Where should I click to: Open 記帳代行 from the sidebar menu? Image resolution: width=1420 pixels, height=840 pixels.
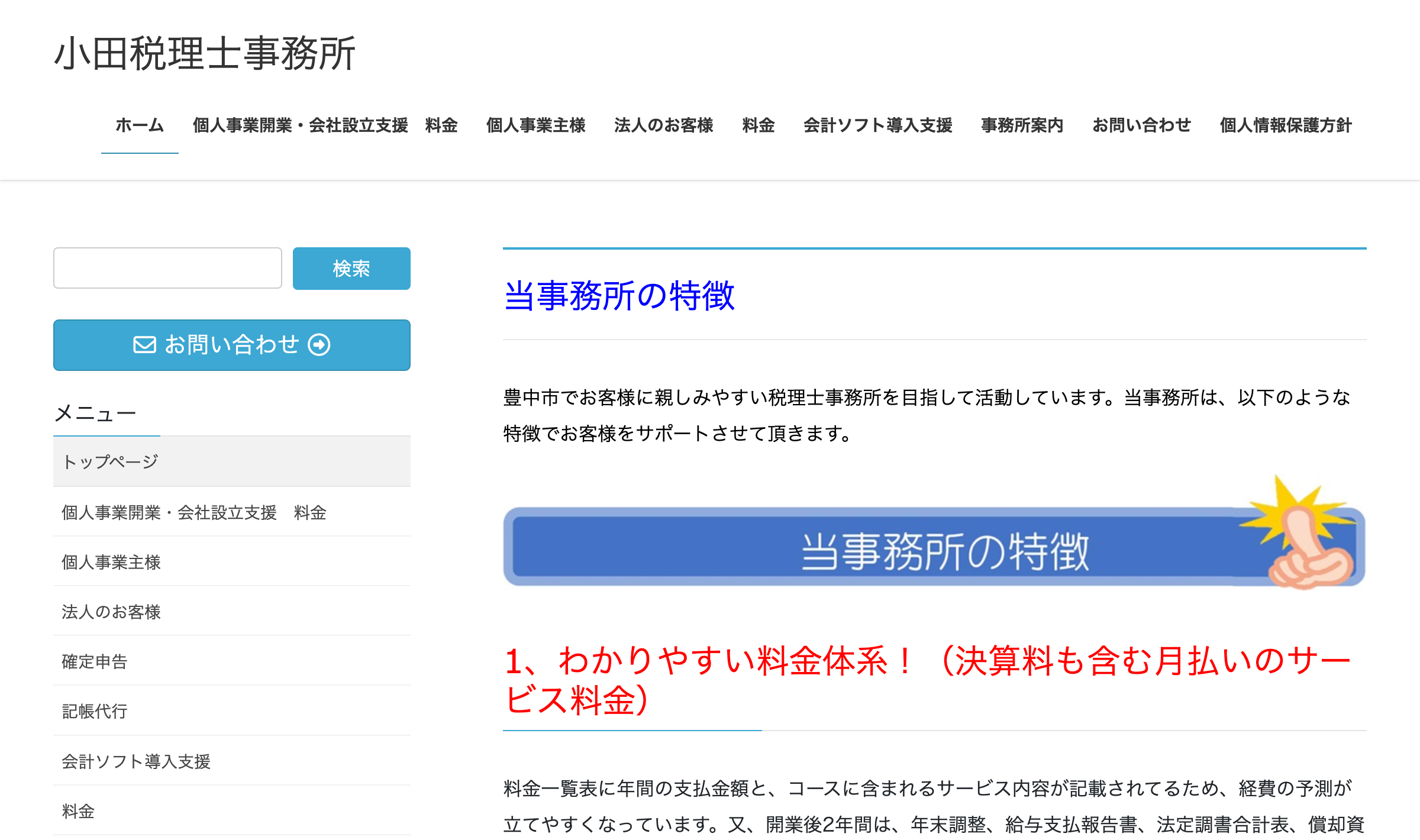pyautogui.click(x=95, y=711)
